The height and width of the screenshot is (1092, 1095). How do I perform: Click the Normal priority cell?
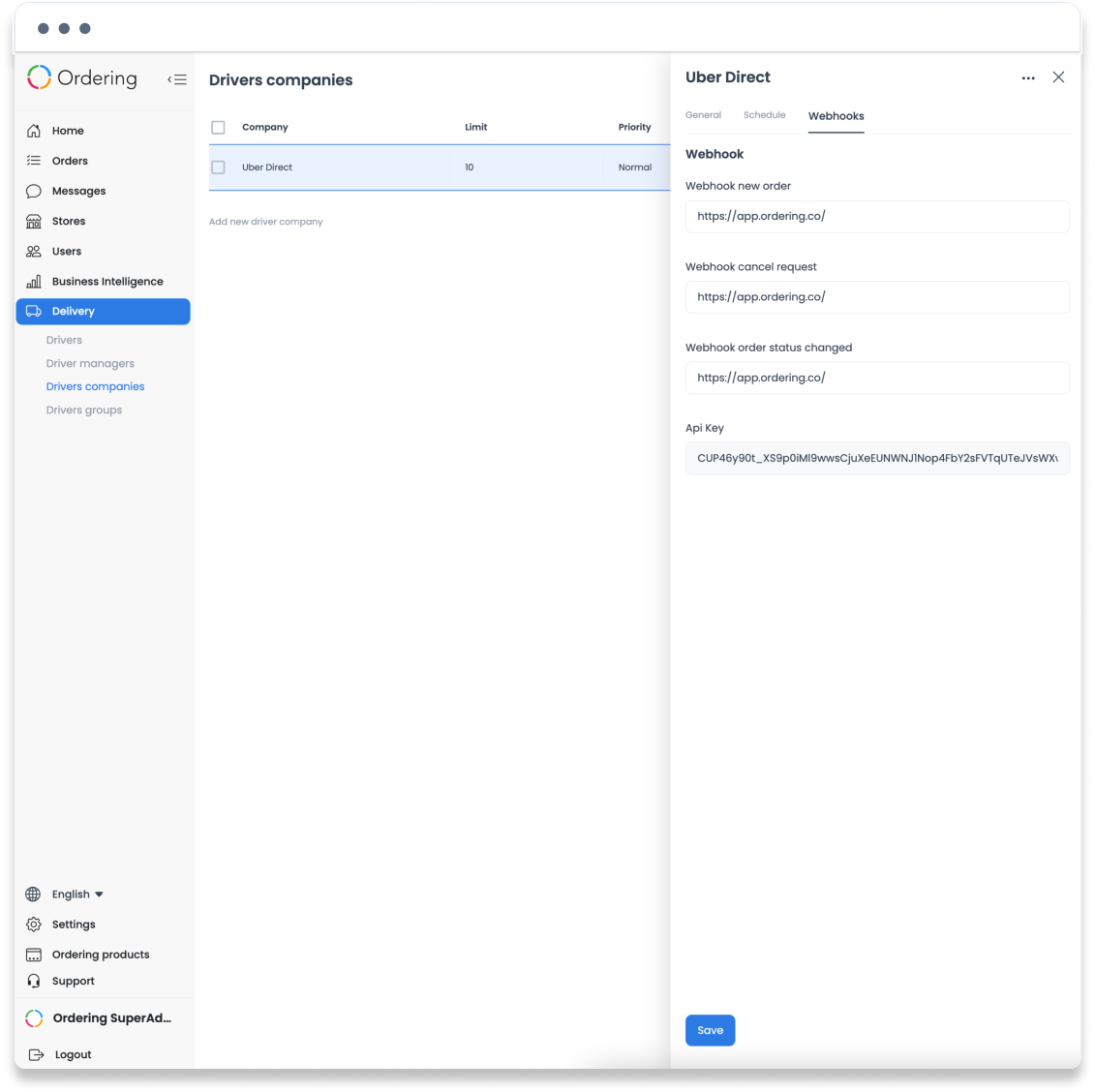coord(635,167)
